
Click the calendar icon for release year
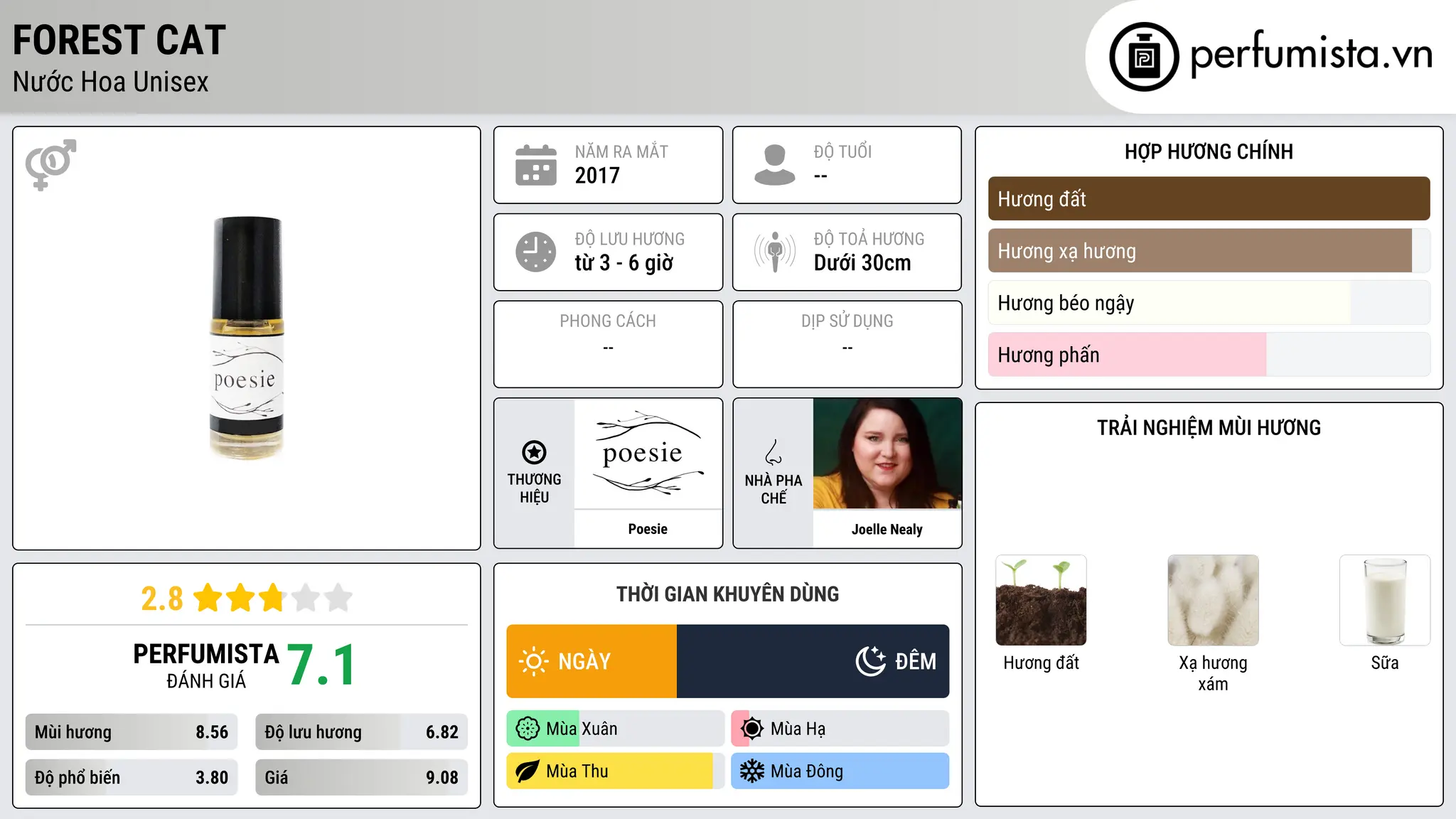click(x=536, y=165)
